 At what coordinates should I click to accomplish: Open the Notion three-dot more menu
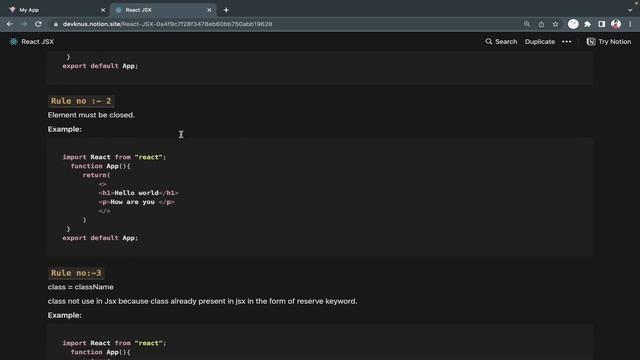coord(567,42)
